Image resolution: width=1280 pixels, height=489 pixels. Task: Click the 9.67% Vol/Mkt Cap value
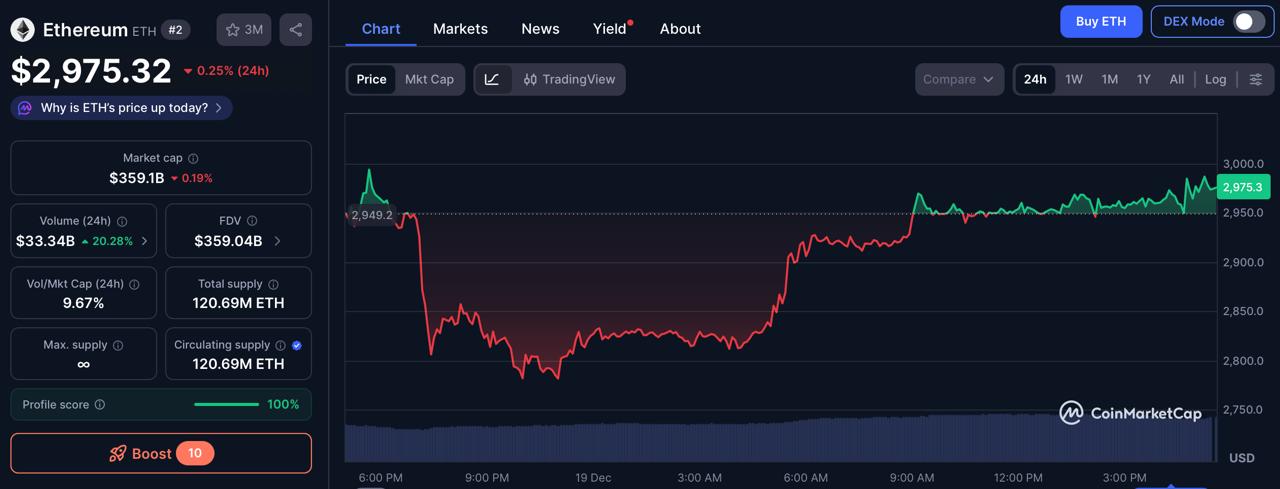point(83,303)
